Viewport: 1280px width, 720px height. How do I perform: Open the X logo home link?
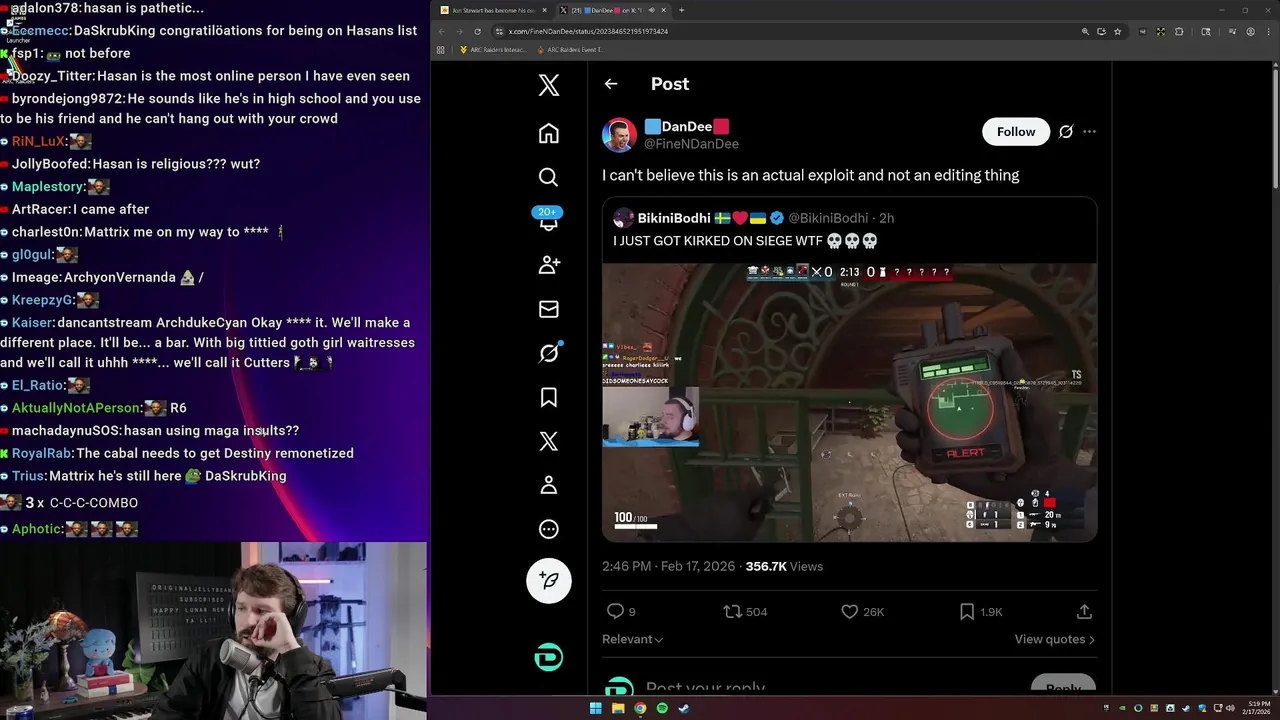pyautogui.click(x=549, y=84)
